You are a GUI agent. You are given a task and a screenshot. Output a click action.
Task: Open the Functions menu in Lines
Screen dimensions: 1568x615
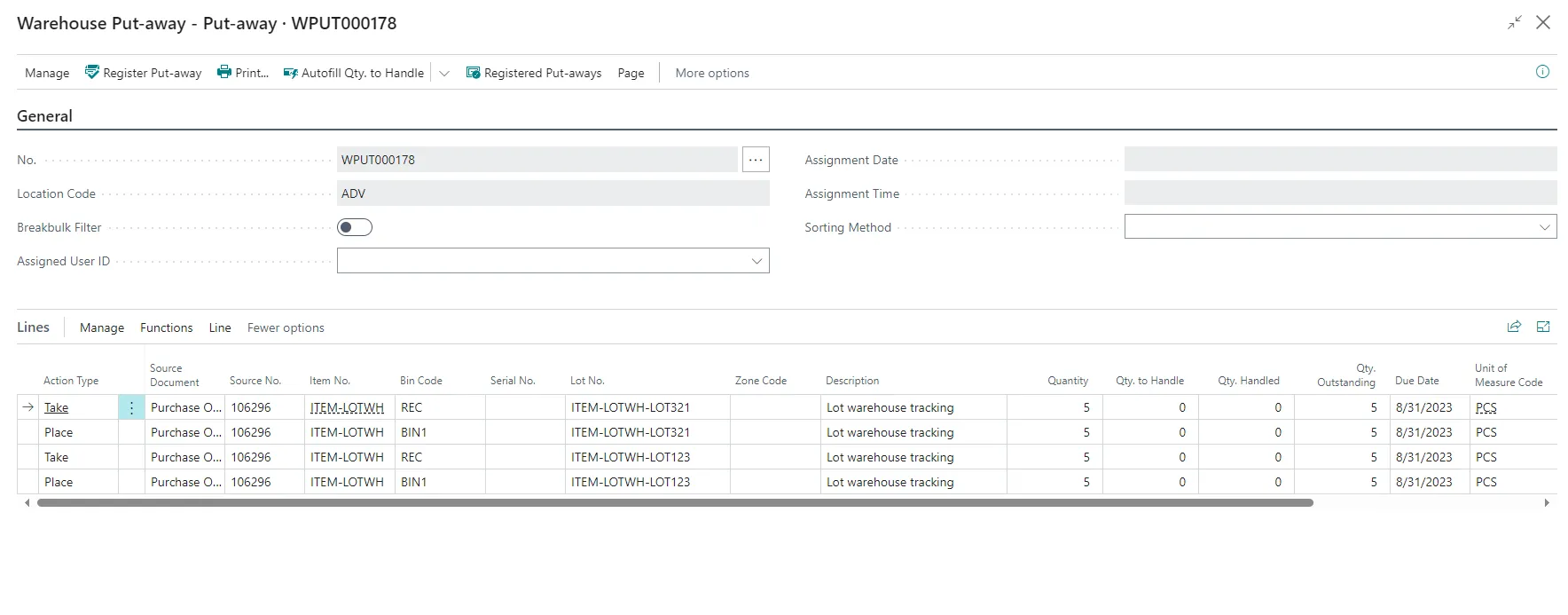(x=166, y=327)
